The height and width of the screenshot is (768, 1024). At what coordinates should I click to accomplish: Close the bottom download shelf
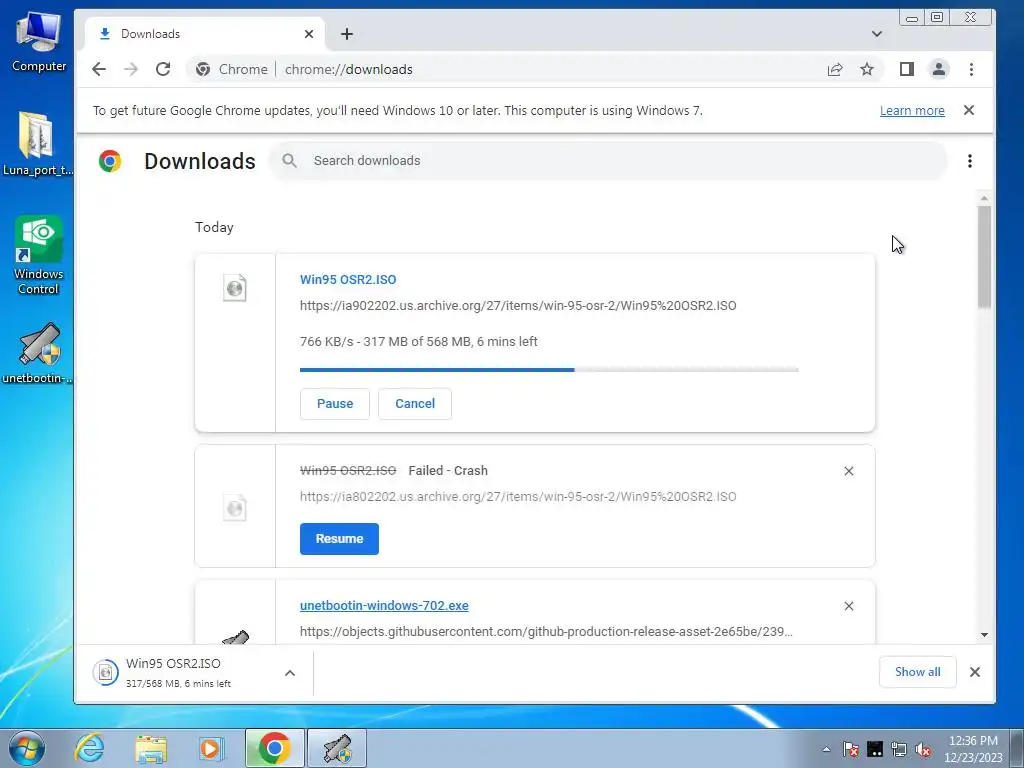click(974, 672)
